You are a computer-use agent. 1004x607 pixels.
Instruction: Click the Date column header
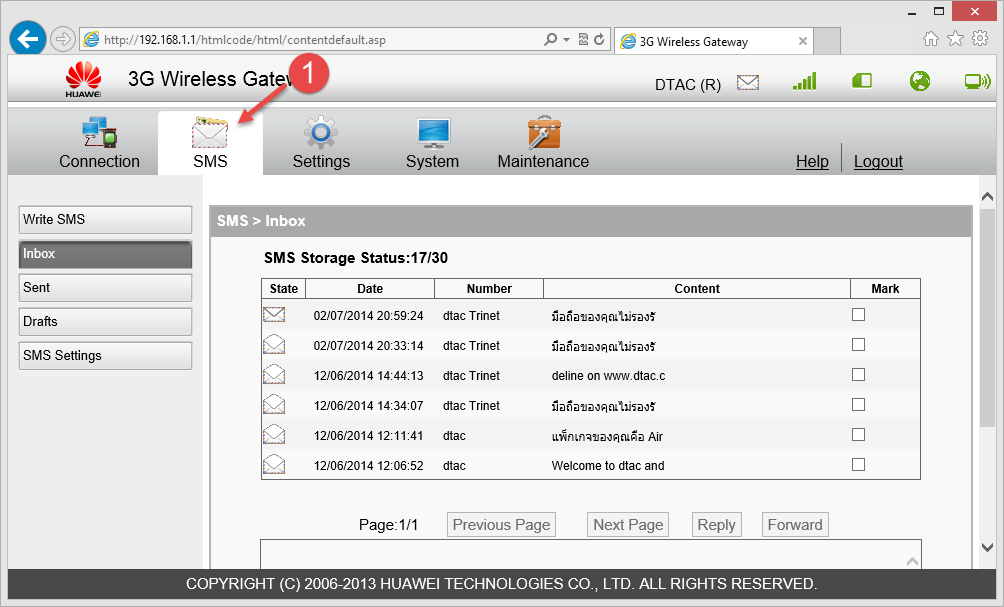click(x=370, y=289)
